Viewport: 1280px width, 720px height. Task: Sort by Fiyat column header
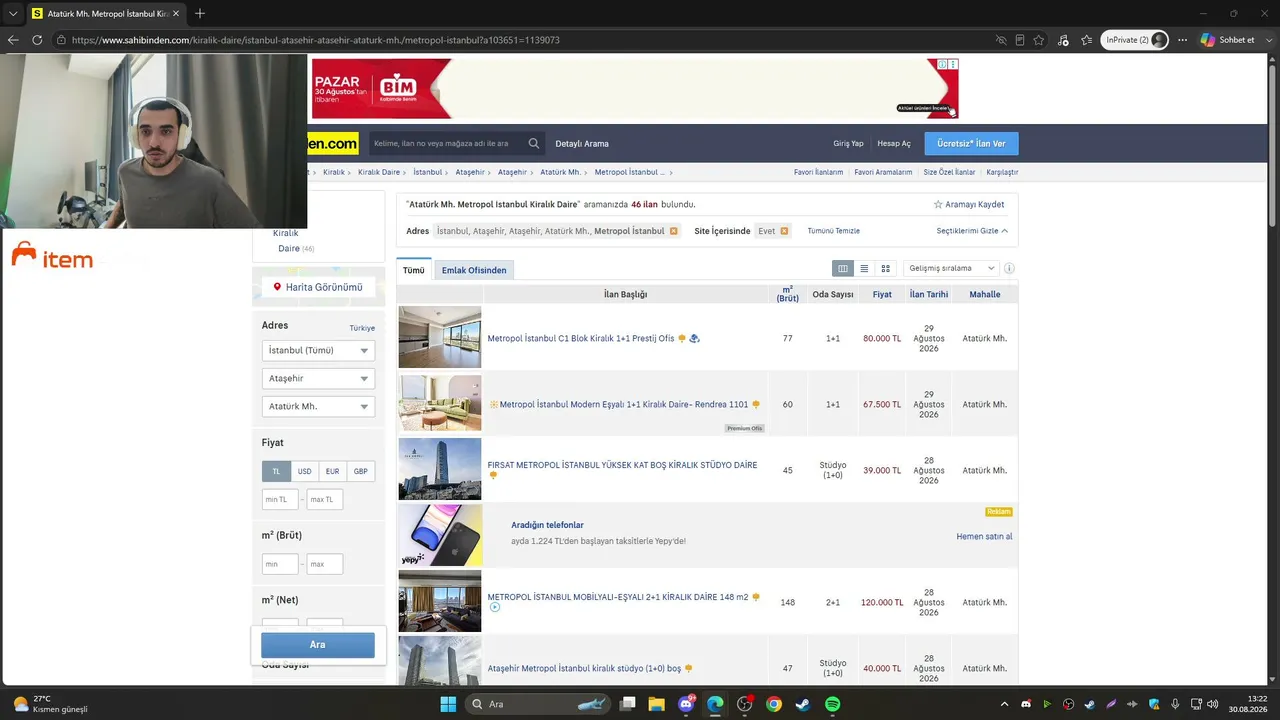coord(882,294)
